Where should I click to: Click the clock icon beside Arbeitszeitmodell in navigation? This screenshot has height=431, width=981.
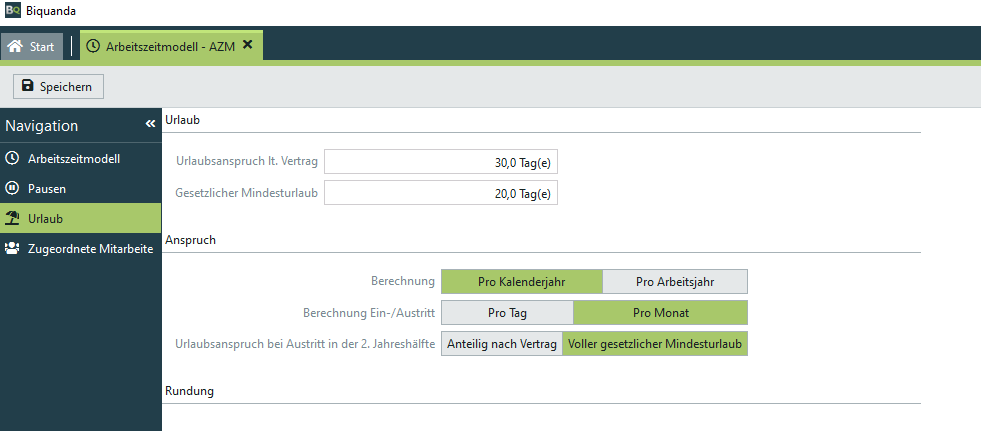pyautogui.click(x=12, y=158)
